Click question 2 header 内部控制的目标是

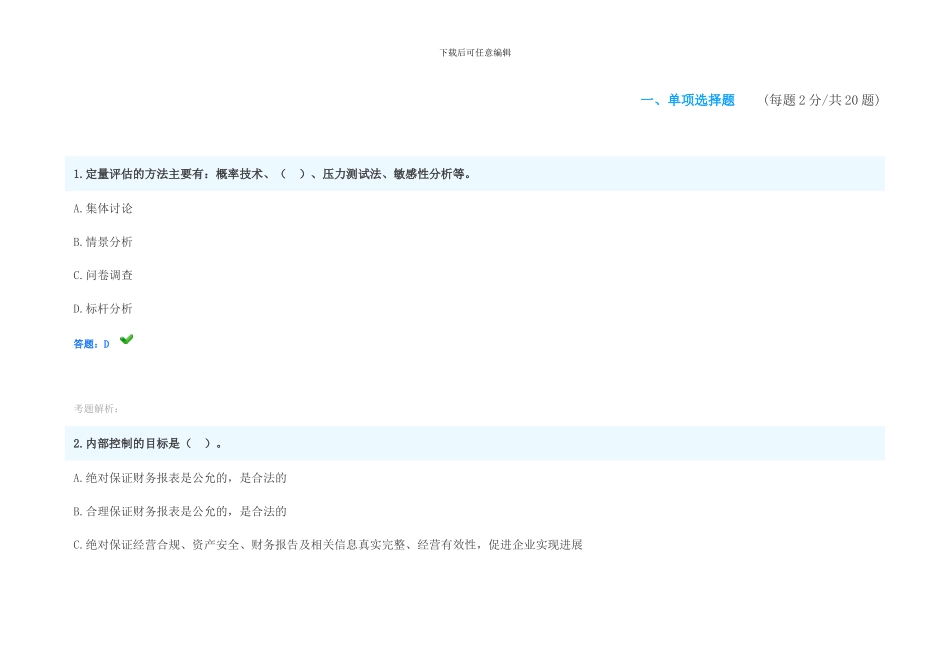click(474, 443)
